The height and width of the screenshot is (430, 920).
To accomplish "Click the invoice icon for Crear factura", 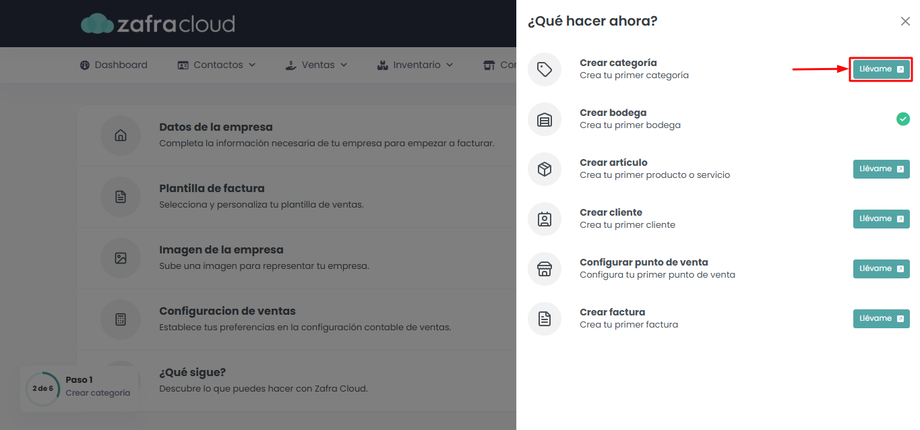I will 544,319.
